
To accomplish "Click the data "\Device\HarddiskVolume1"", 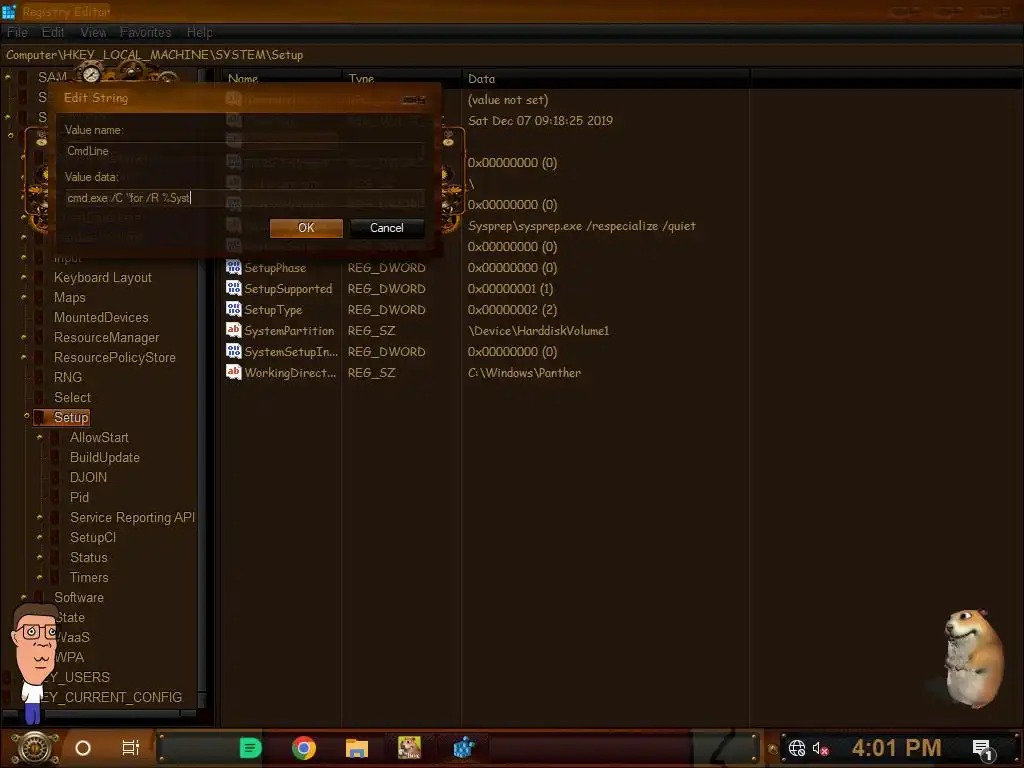I will point(538,330).
